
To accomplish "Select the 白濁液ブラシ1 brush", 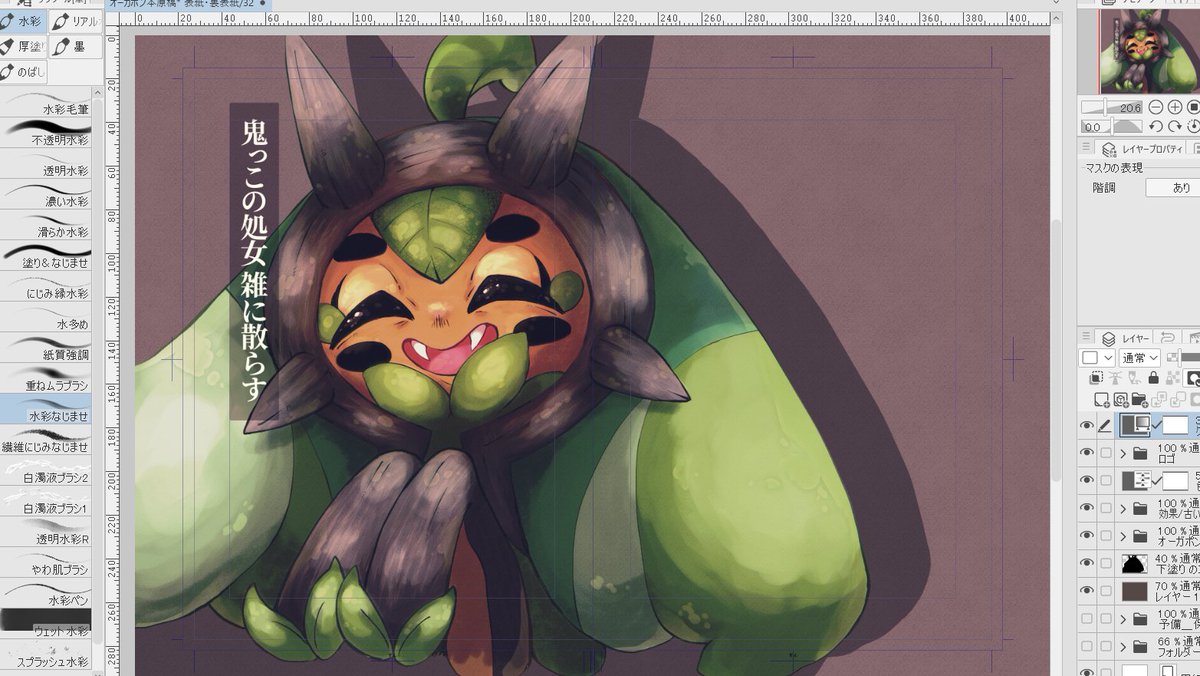I will [46, 503].
